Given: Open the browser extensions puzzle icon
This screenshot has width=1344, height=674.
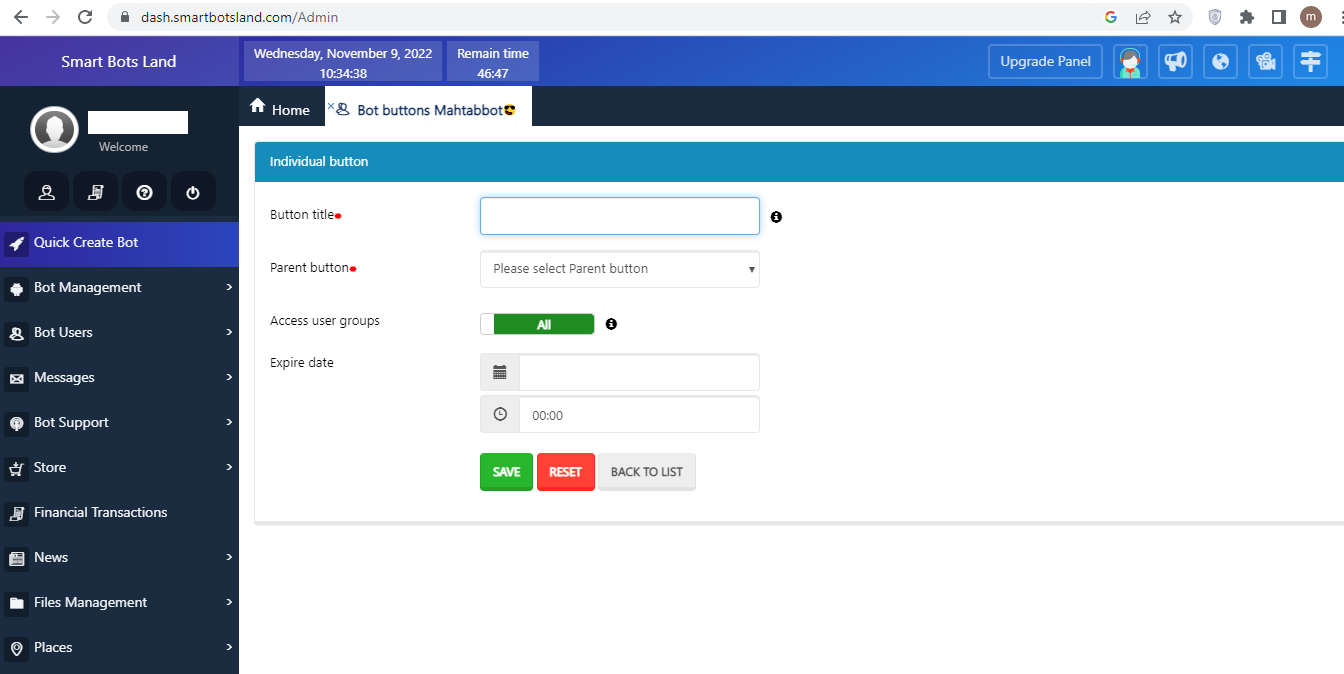Looking at the screenshot, I should point(1246,17).
